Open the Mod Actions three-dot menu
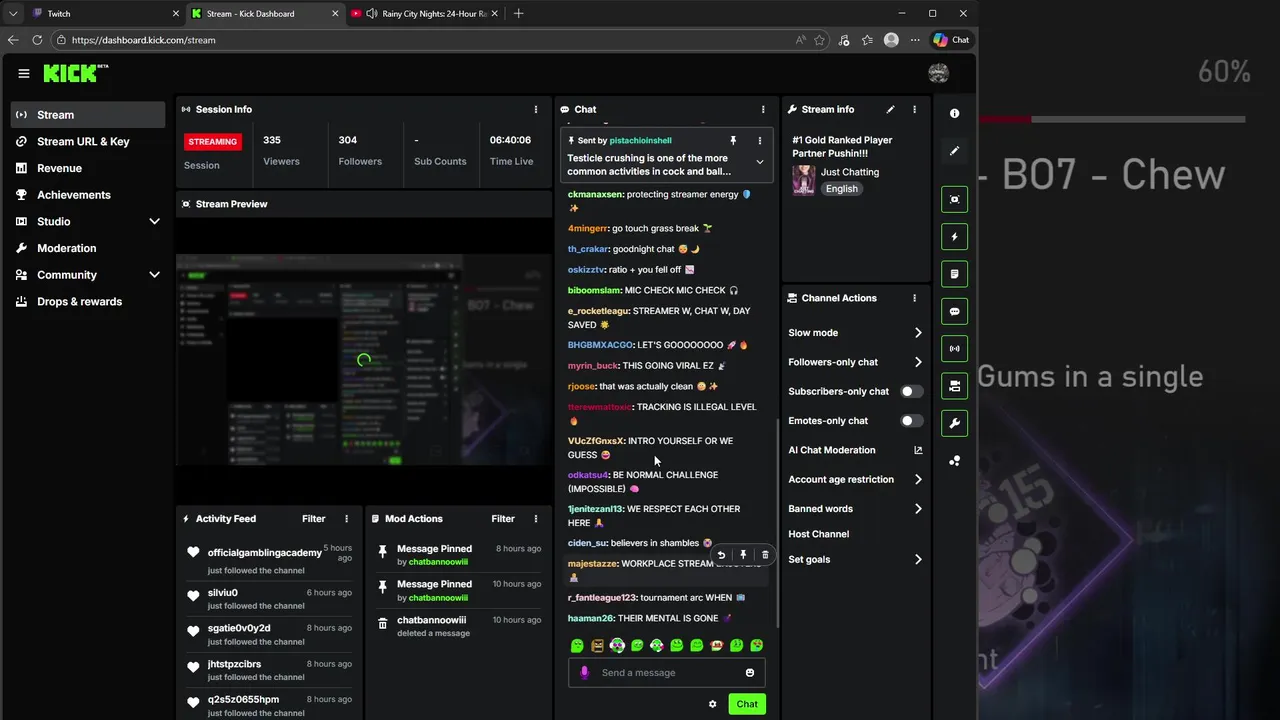This screenshot has width=1280, height=720. (x=536, y=519)
